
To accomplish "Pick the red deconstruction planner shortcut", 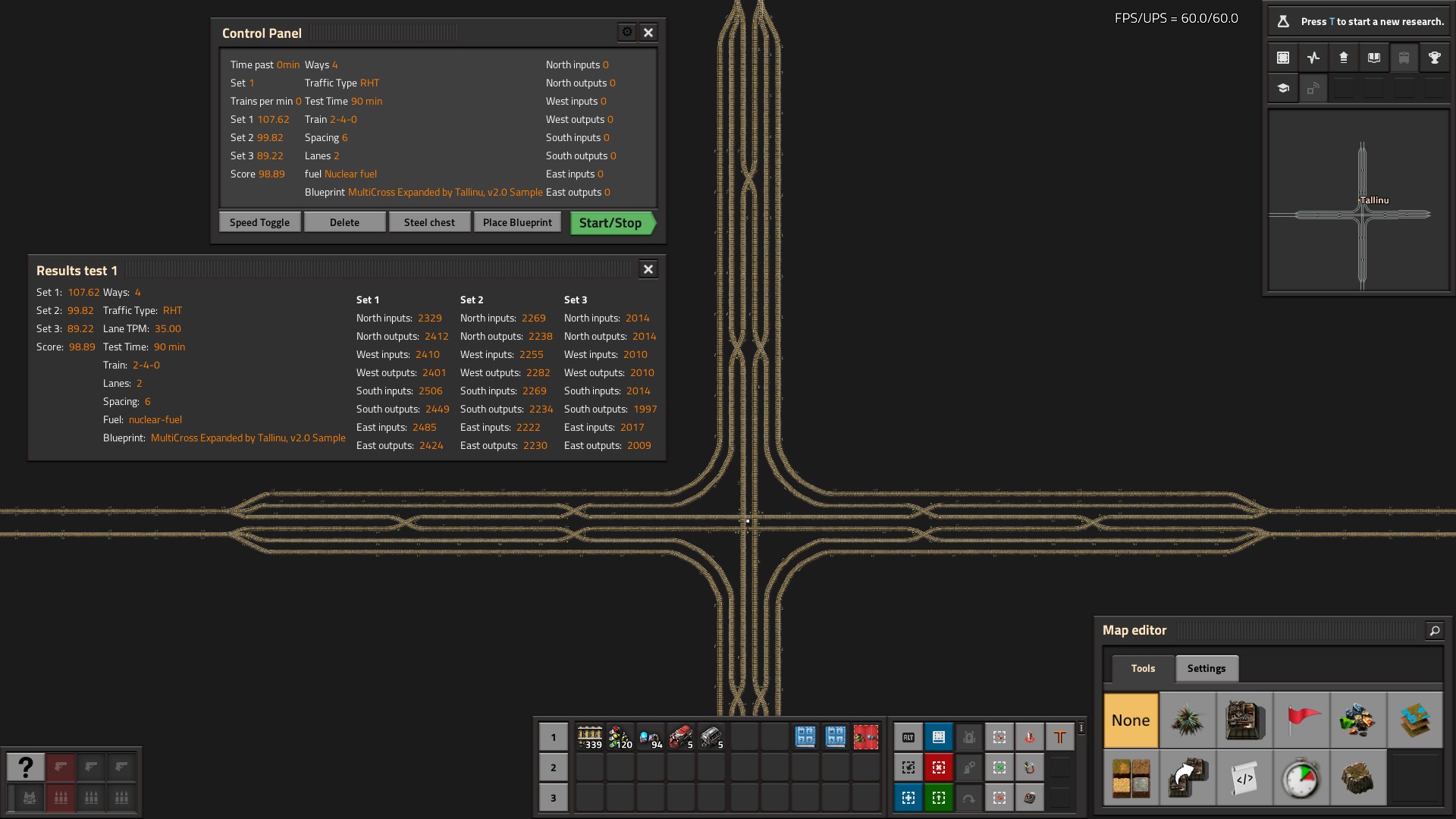I will click(939, 767).
